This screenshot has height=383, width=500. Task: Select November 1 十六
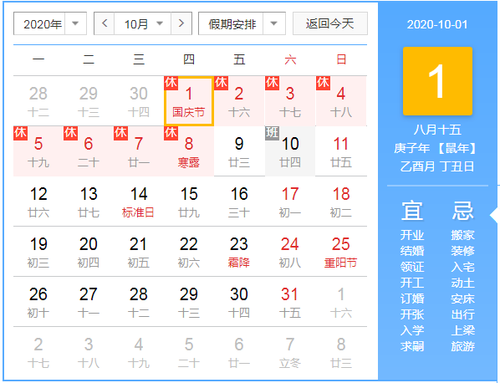341,302
